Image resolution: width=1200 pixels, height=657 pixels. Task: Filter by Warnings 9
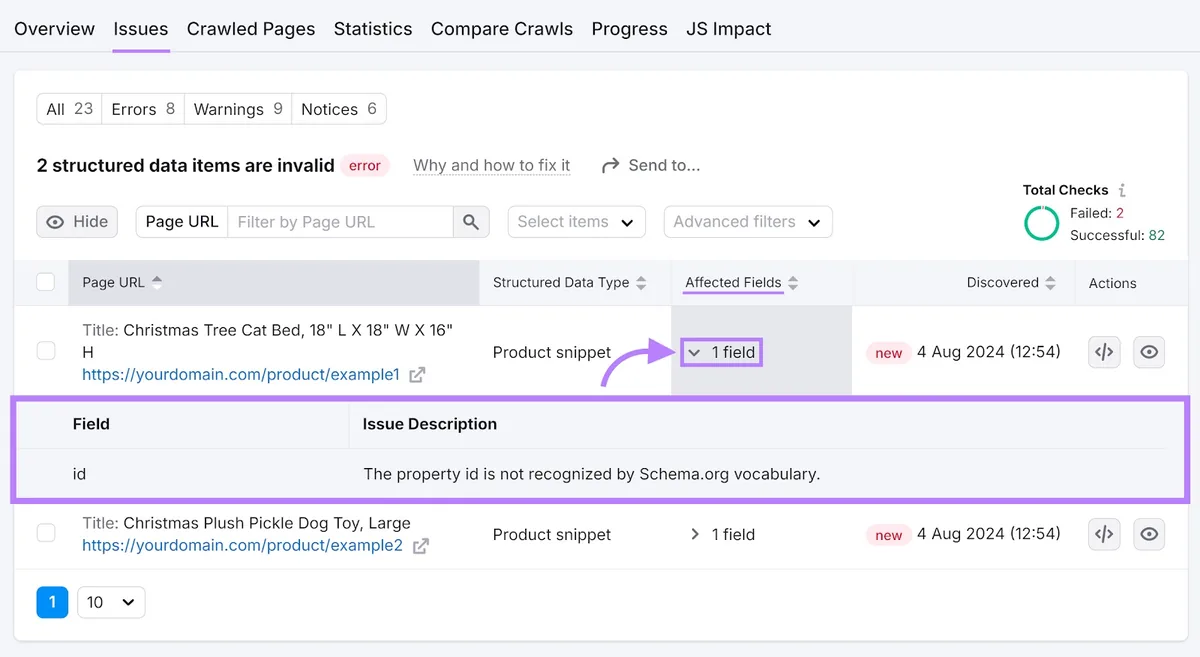pos(238,109)
